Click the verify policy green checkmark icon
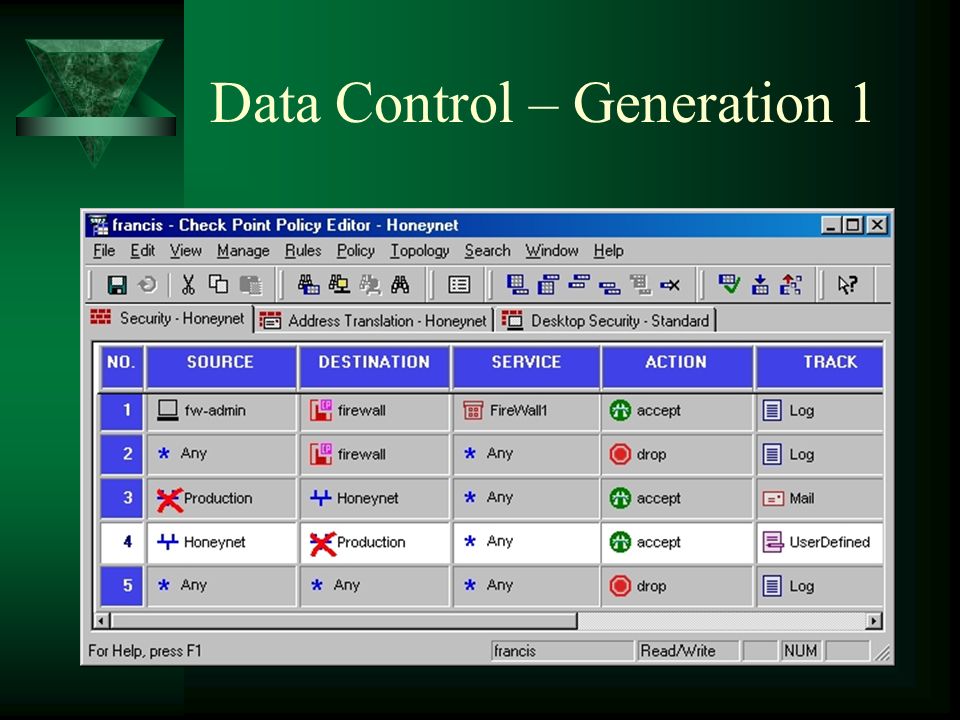The width and height of the screenshot is (960, 720). point(729,284)
